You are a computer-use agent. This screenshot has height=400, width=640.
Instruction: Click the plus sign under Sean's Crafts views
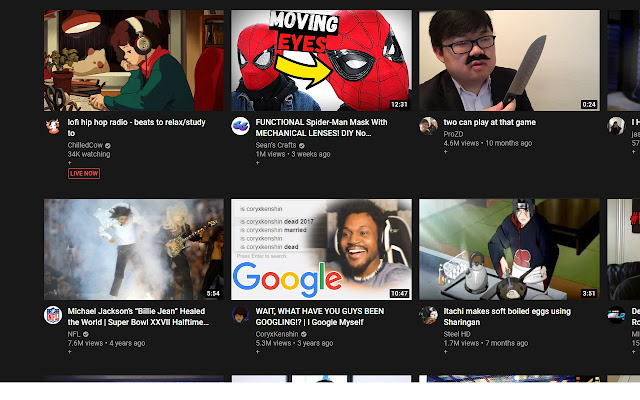pos(258,163)
